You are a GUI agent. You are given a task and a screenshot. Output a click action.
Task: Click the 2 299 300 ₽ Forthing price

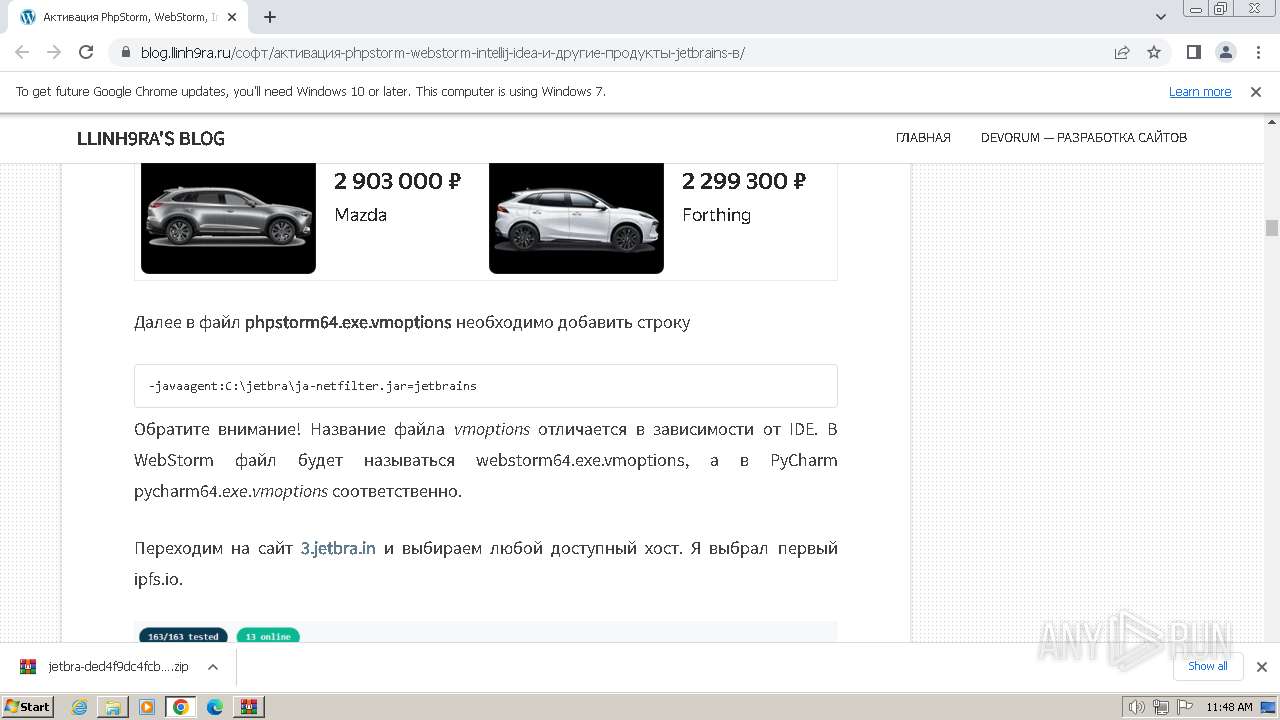[x=744, y=181]
